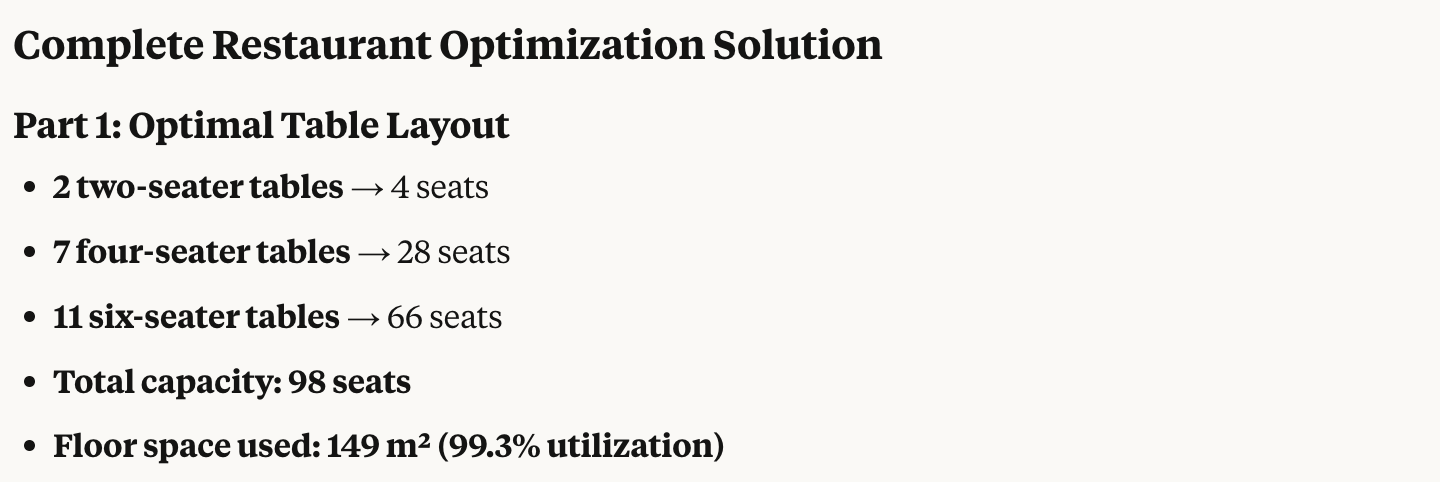Click the bullet before "2 two-seater tables"
The width and height of the screenshot is (1440, 482).
pos(30,188)
